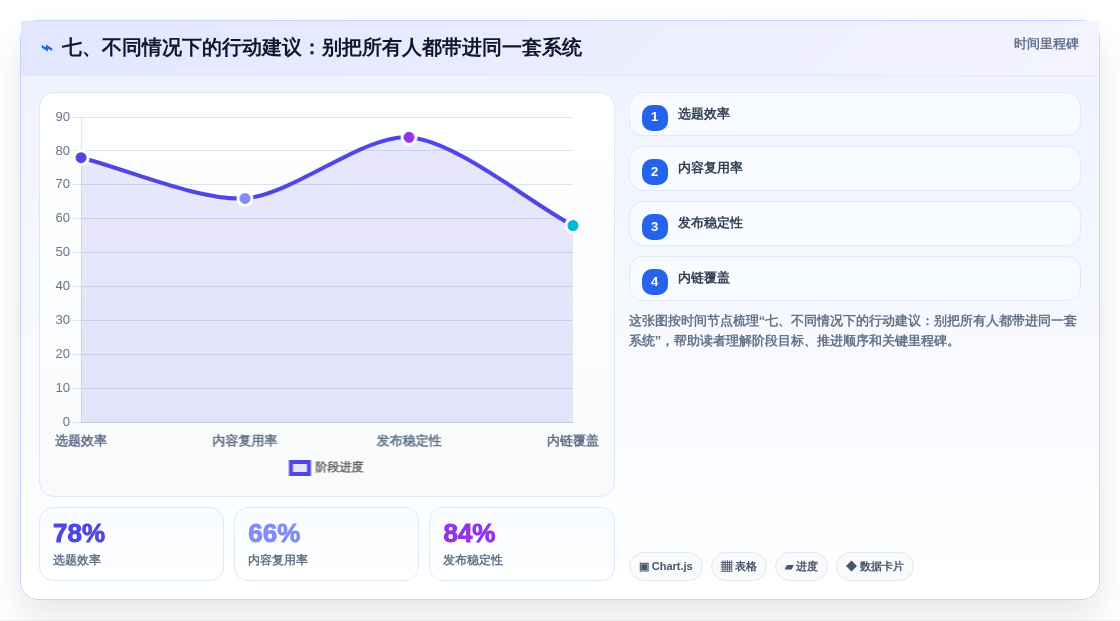Click the purple data point for 发布稳定性

pyautogui.click(x=409, y=137)
